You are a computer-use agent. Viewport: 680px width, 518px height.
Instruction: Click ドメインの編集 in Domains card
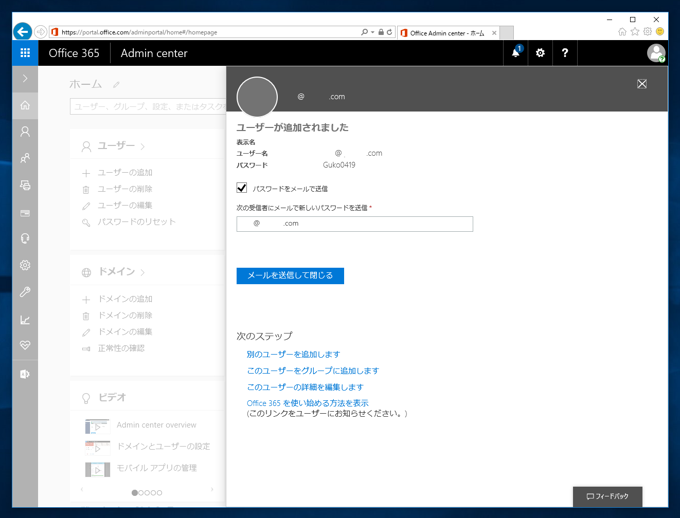[x=125, y=332]
